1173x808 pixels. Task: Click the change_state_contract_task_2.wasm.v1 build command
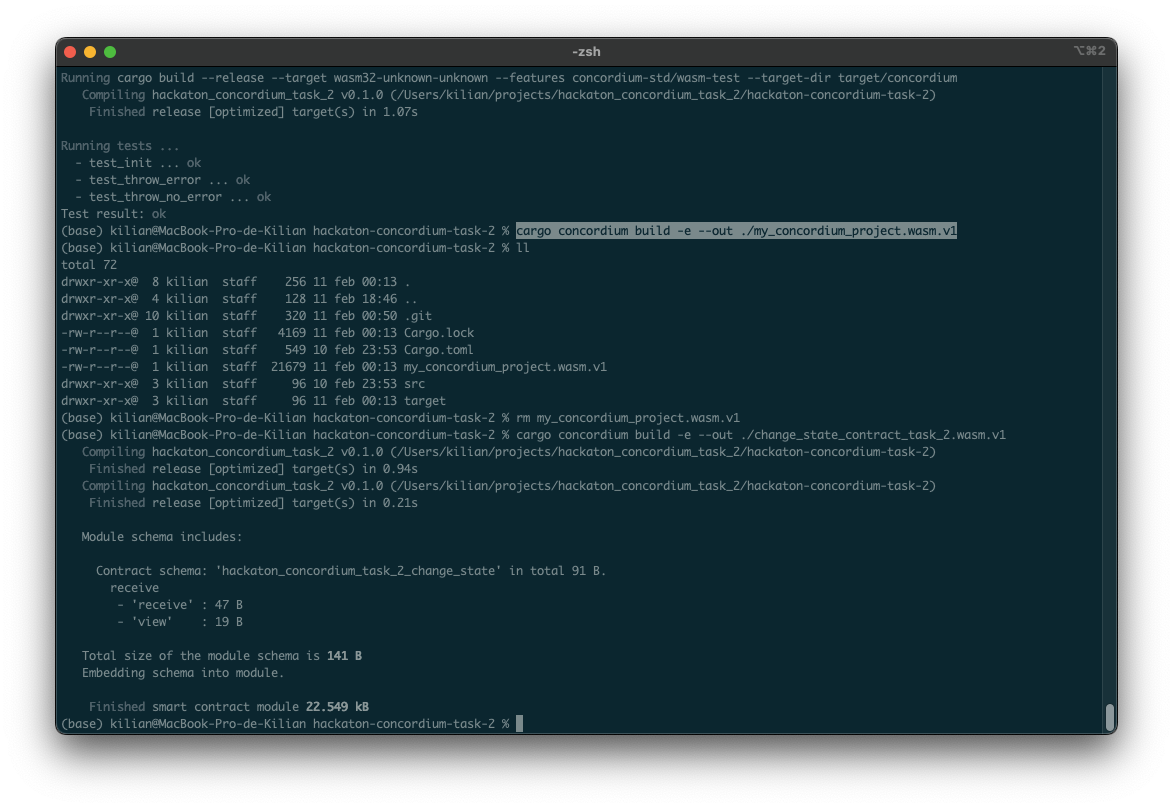[761, 435]
